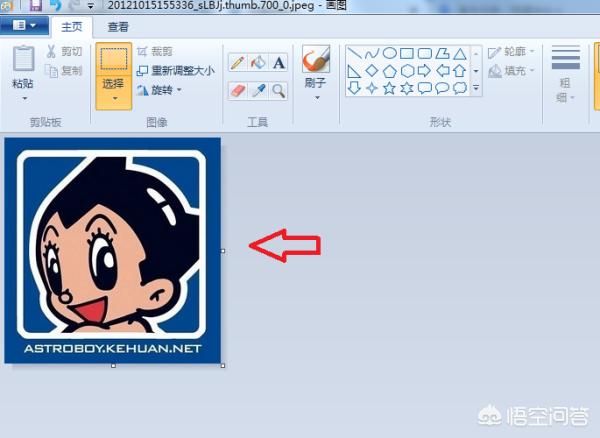The height and width of the screenshot is (438, 600).
Task: Select the Text tool
Action: [279, 62]
